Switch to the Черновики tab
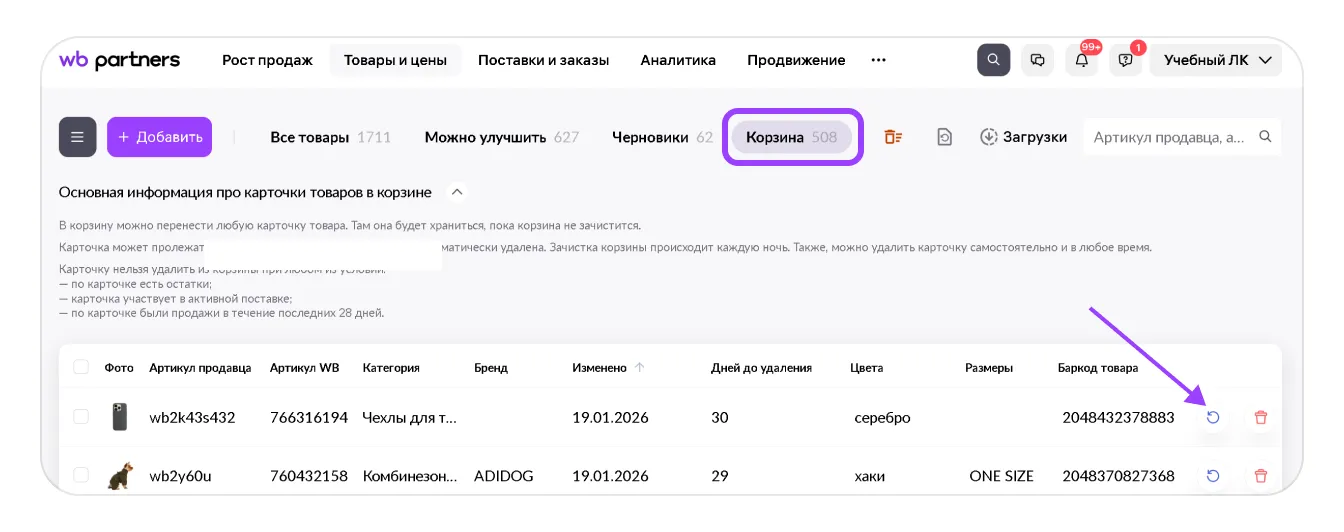1344x532 pixels. pos(661,137)
